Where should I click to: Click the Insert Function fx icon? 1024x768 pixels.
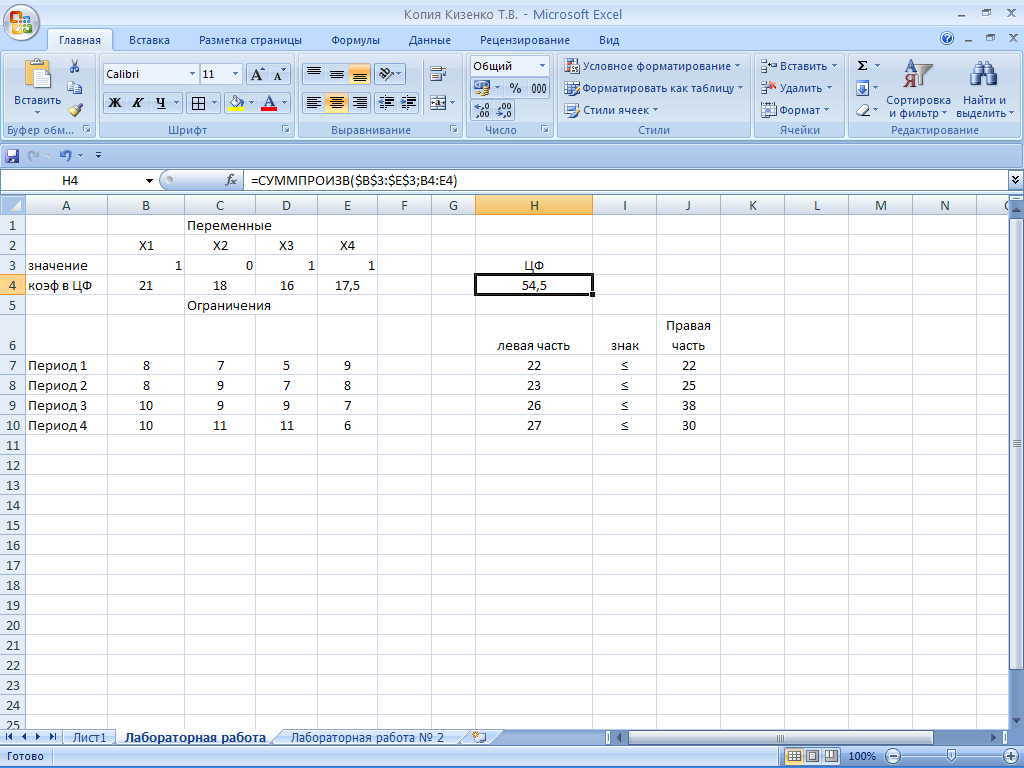click(x=231, y=180)
